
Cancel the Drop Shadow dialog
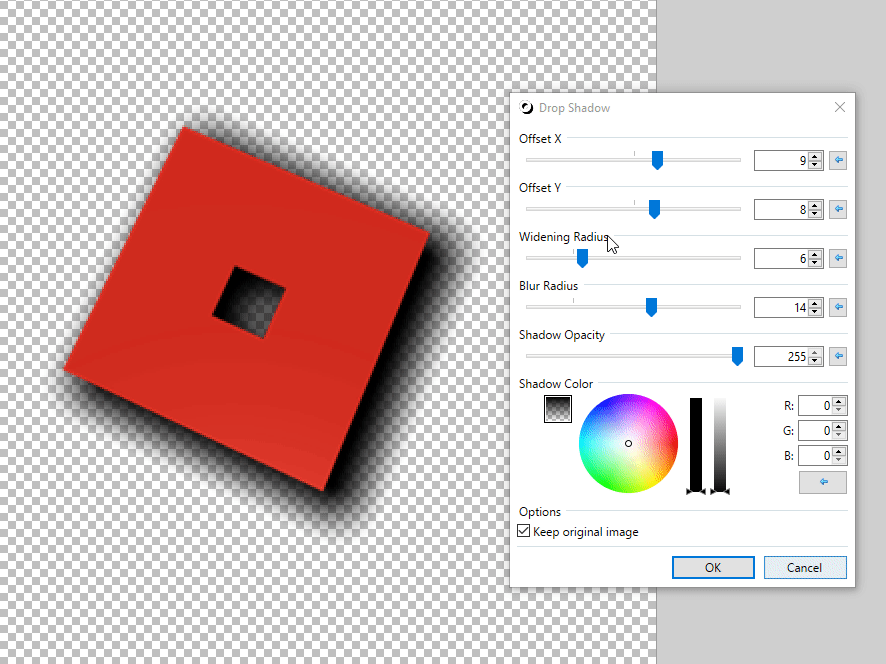tap(805, 567)
